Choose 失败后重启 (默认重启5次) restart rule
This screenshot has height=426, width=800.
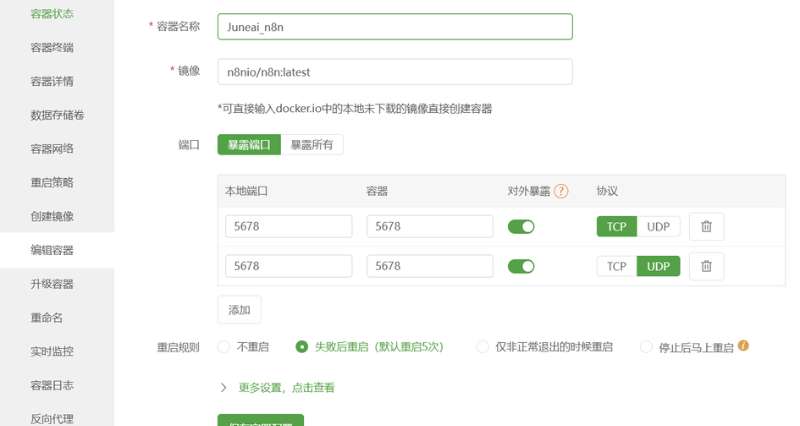coord(370,347)
